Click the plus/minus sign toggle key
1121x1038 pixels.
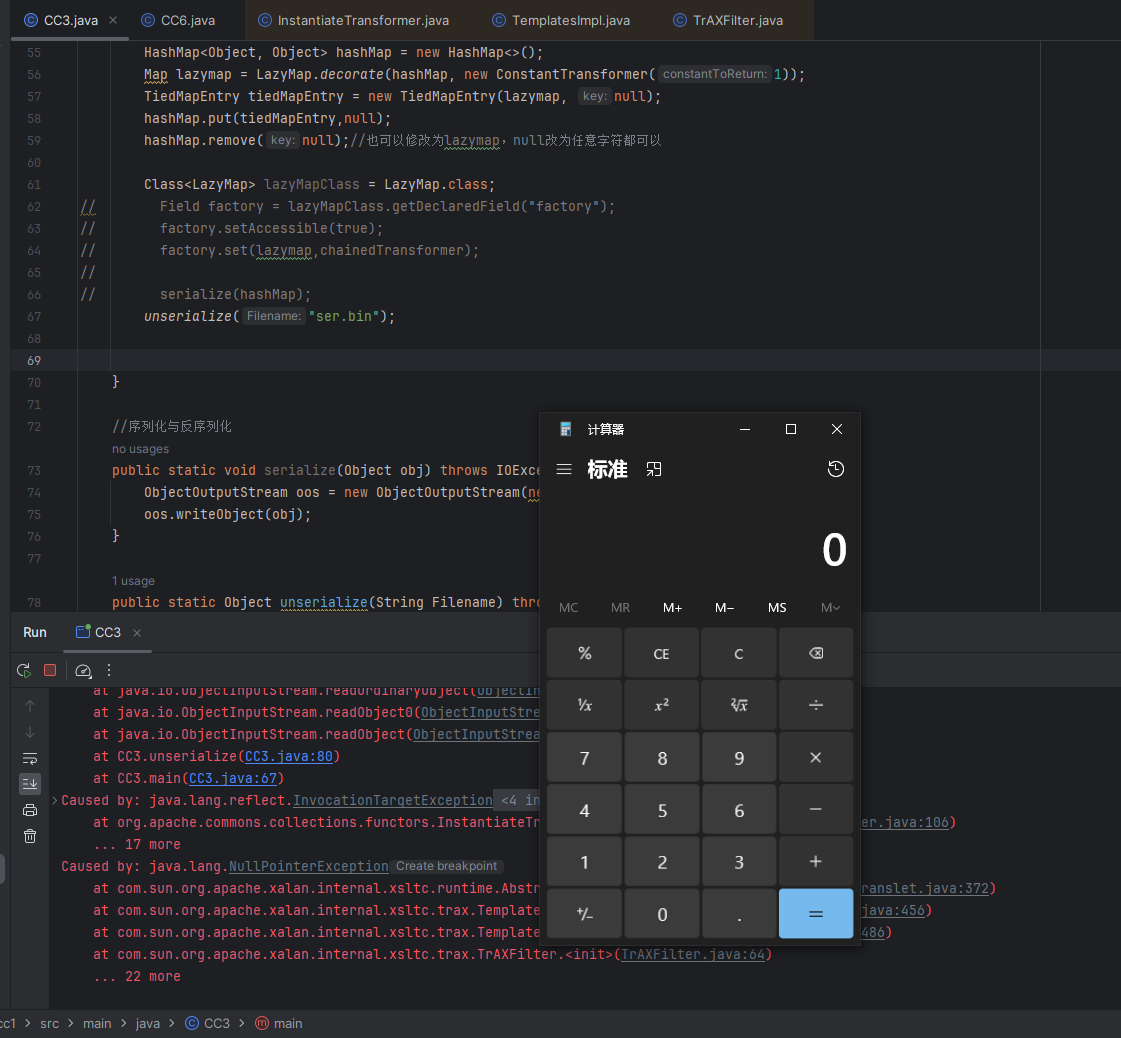[x=584, y=914]
